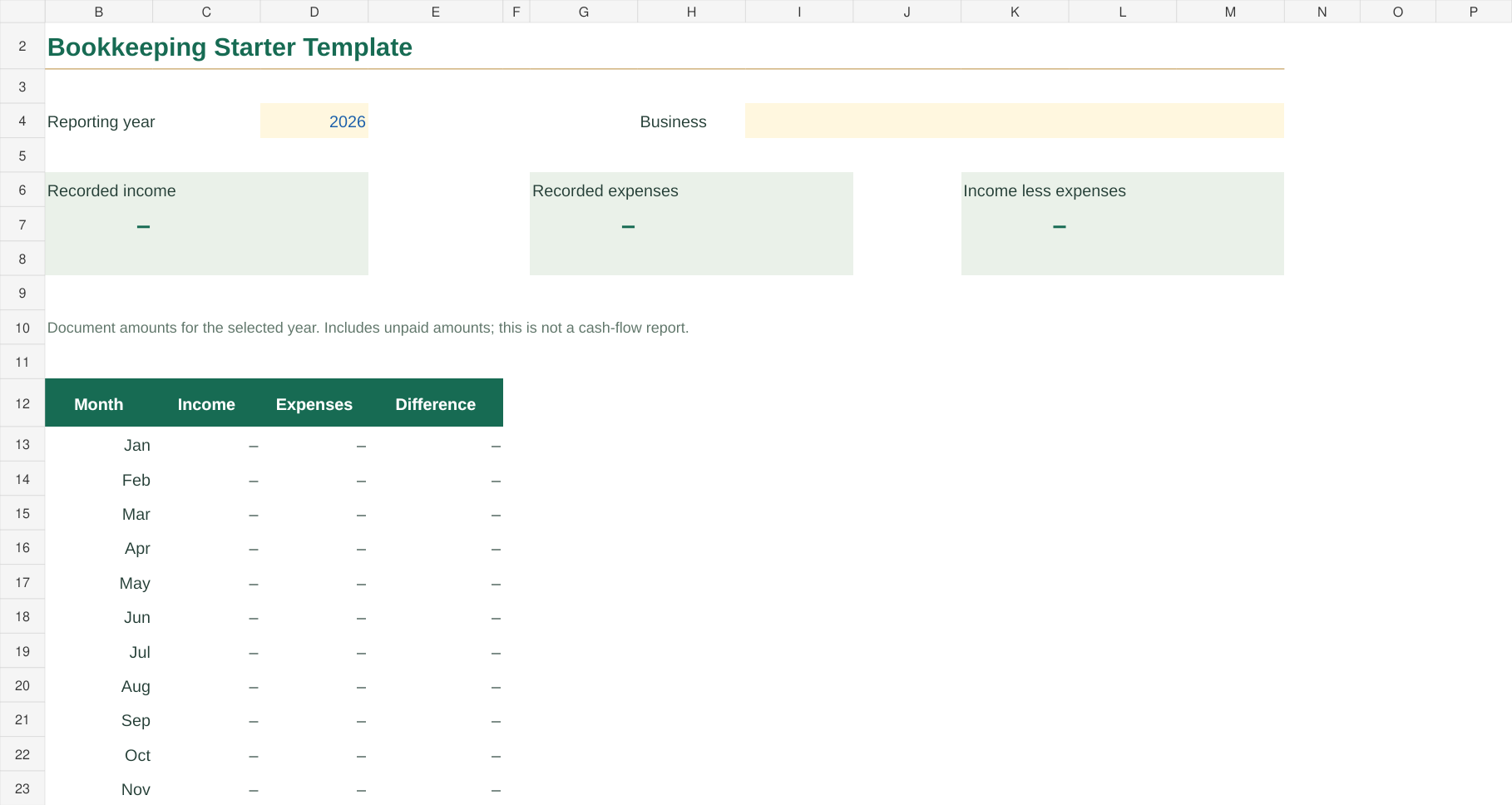Viewport: 1512px width, 805px height.
Task: Select column F header
Action: point(516,12)
